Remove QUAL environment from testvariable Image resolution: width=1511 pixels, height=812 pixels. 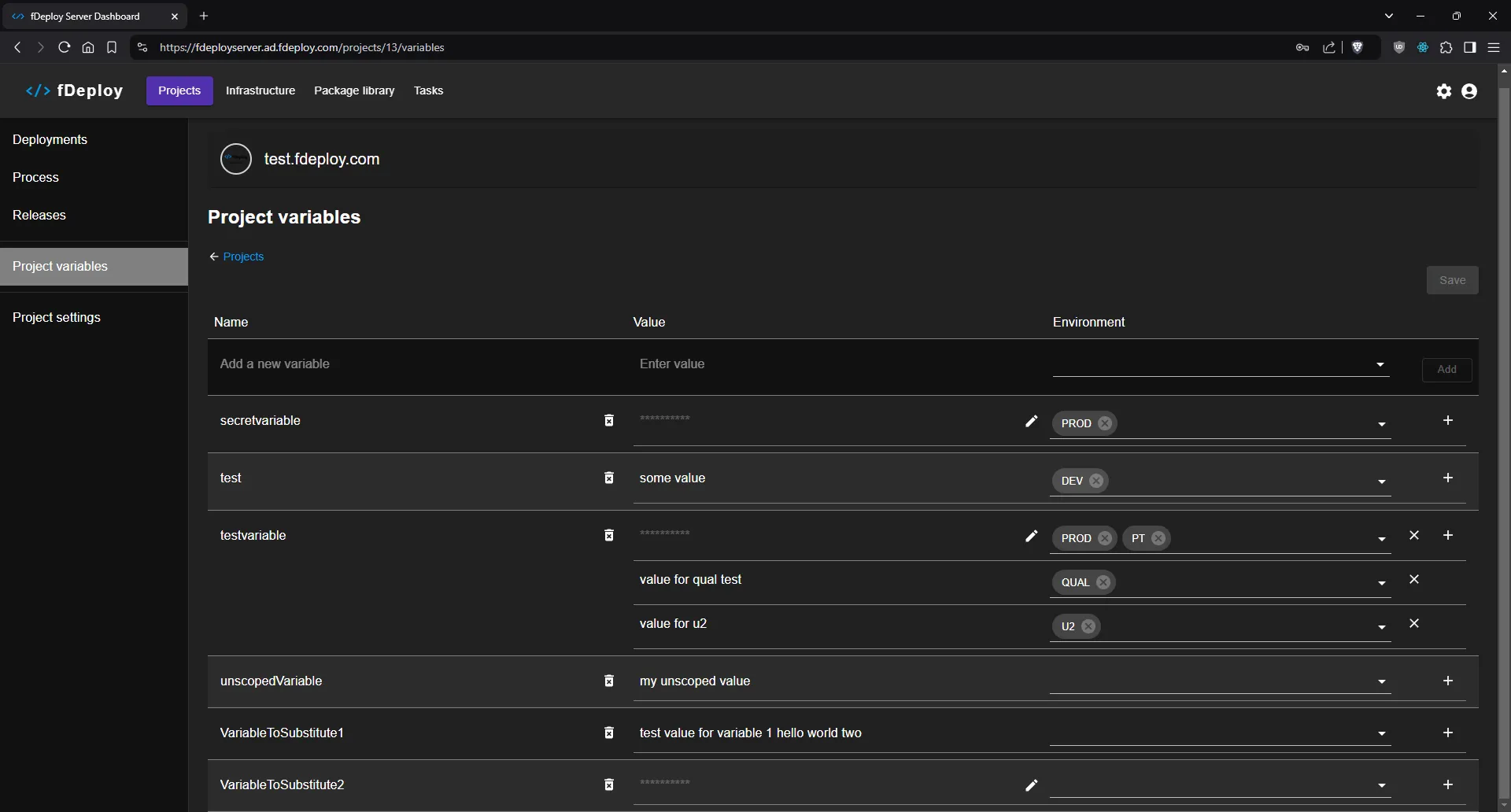tap(1104, 582)
